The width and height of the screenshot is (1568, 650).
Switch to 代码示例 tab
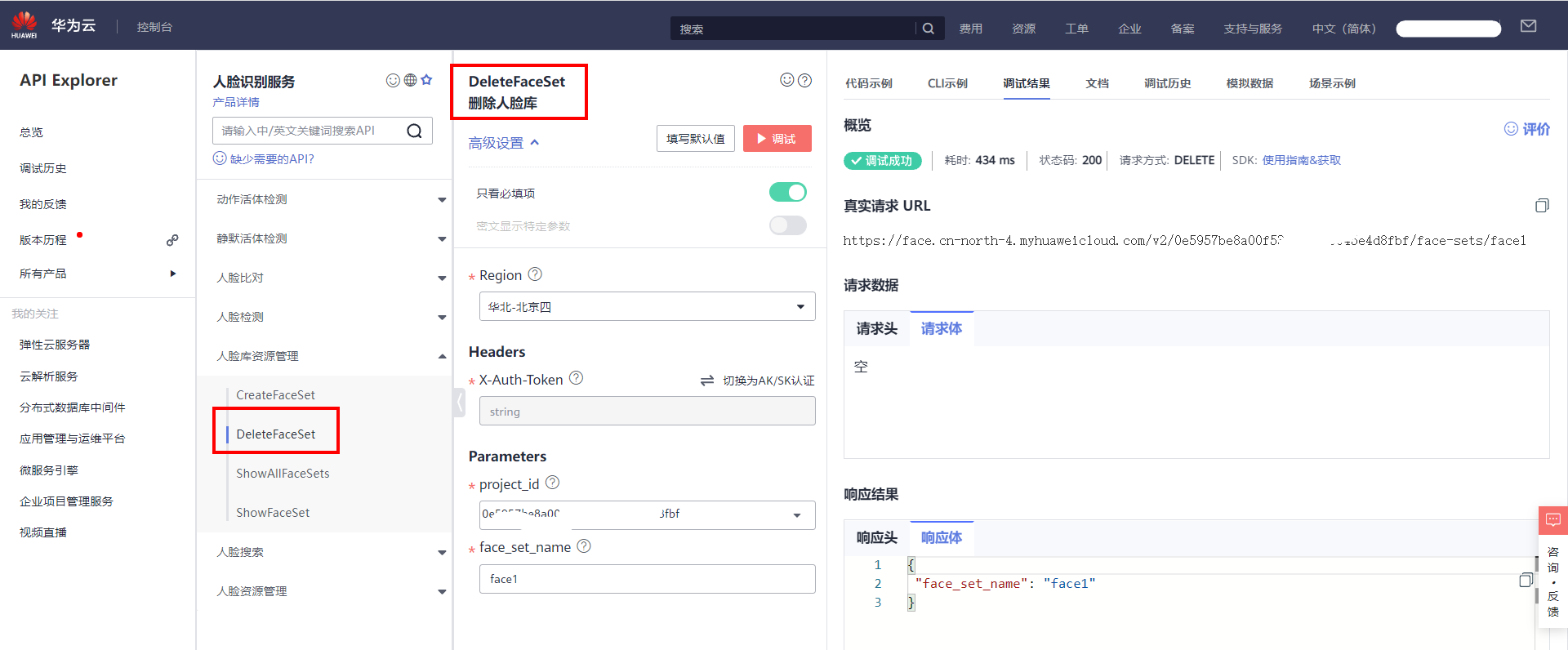coord(868,83)
